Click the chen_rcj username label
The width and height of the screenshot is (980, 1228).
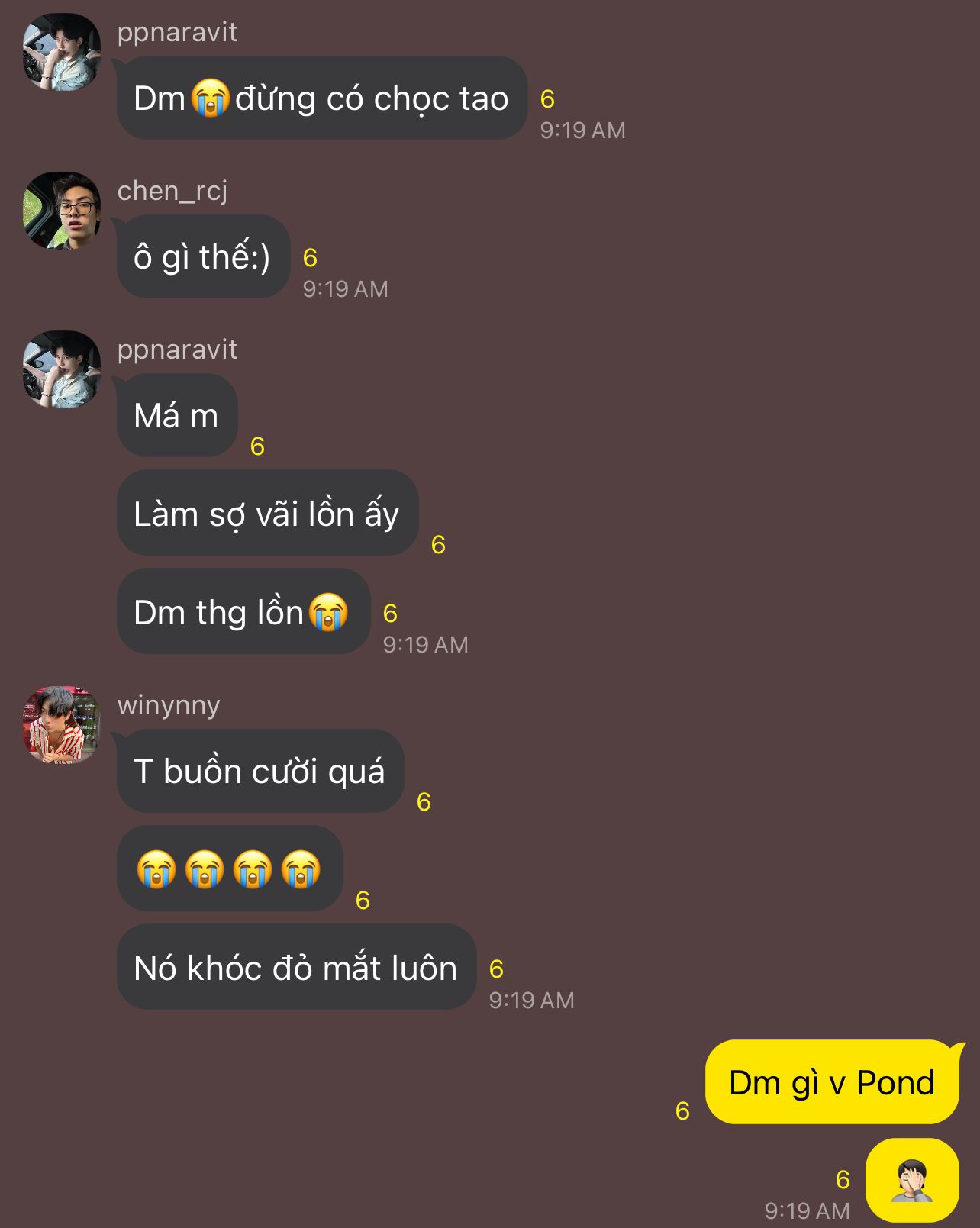pos(172,191)
